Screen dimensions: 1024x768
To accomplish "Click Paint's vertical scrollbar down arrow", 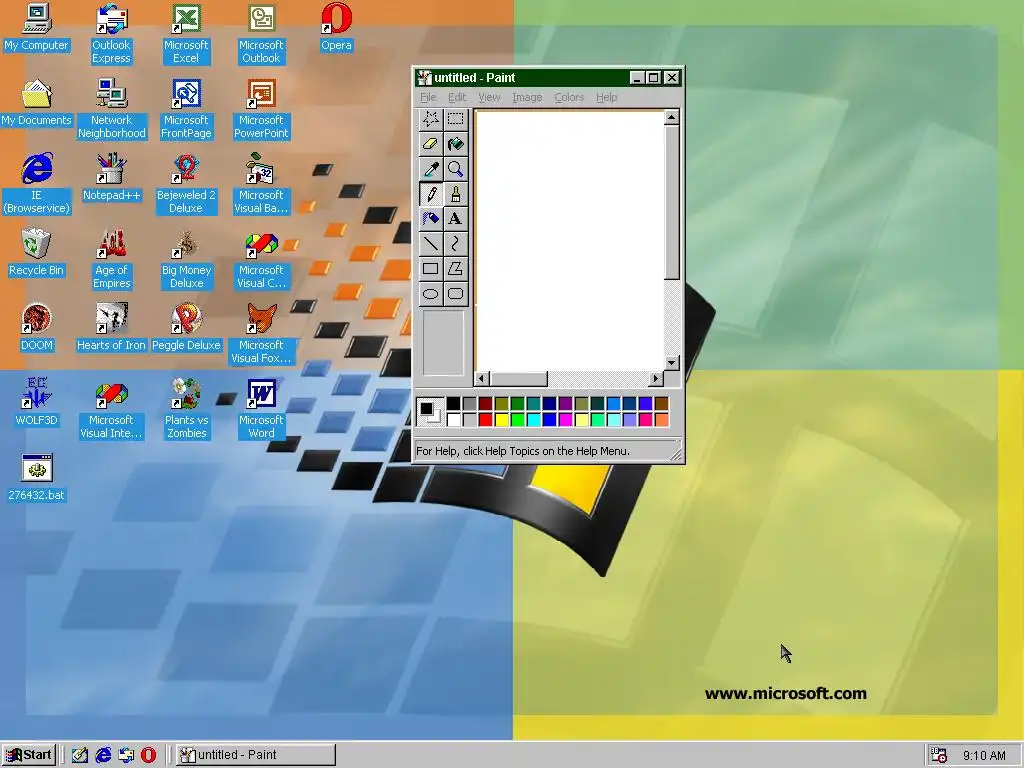I will point(671,363).
